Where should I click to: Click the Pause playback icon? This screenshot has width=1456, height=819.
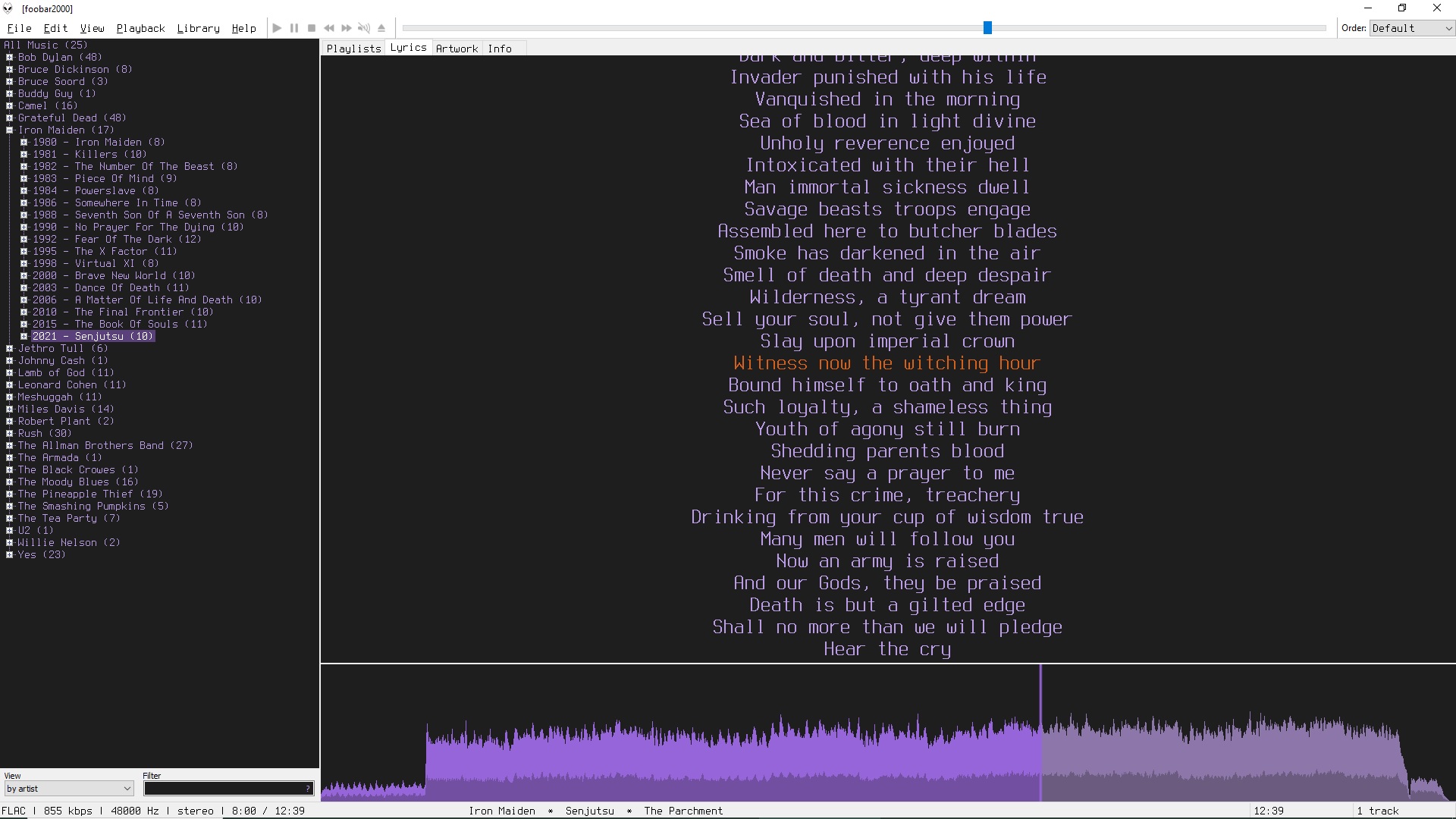pyautogui.click(x=294, y=28)
